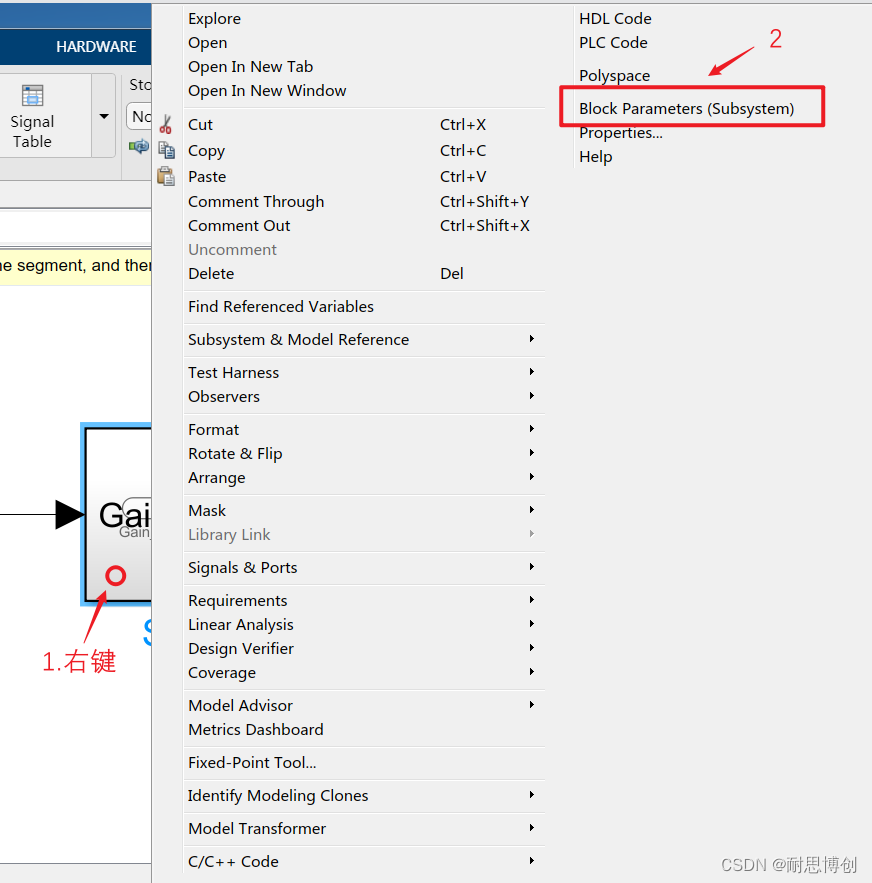Select the HARDWARE ribbon tab
872x883 pixels.
(96, 47)
